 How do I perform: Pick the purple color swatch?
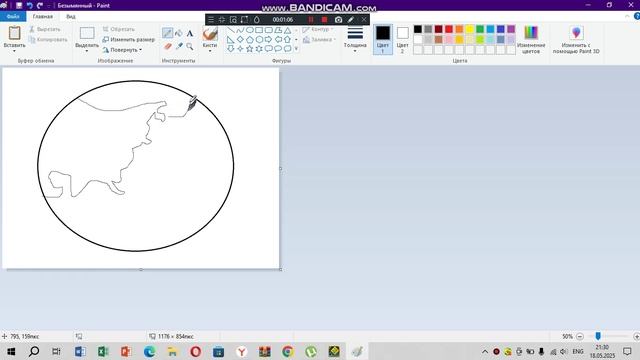511,29
